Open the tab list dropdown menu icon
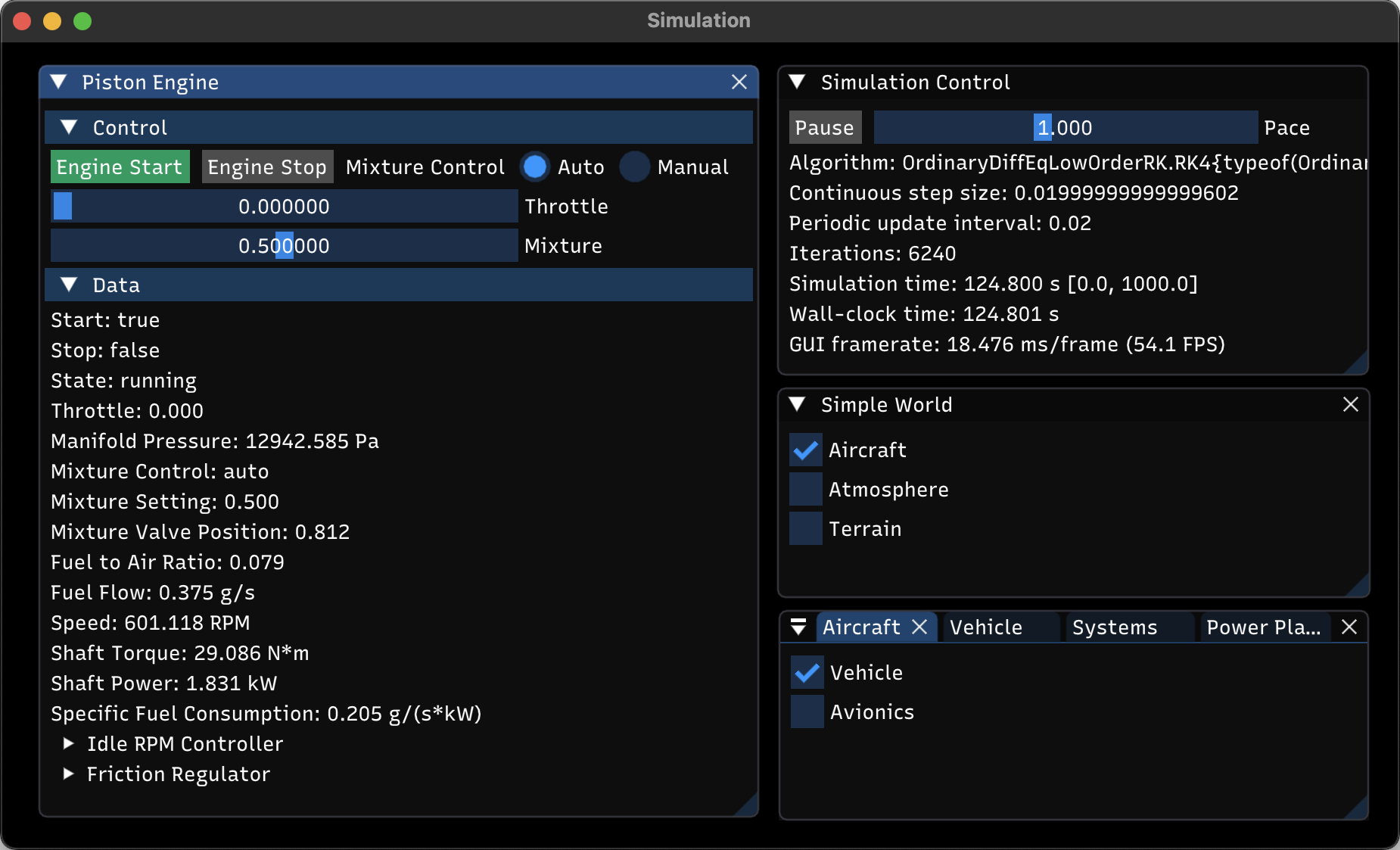 pyautogui.click(x=798, y=627)
